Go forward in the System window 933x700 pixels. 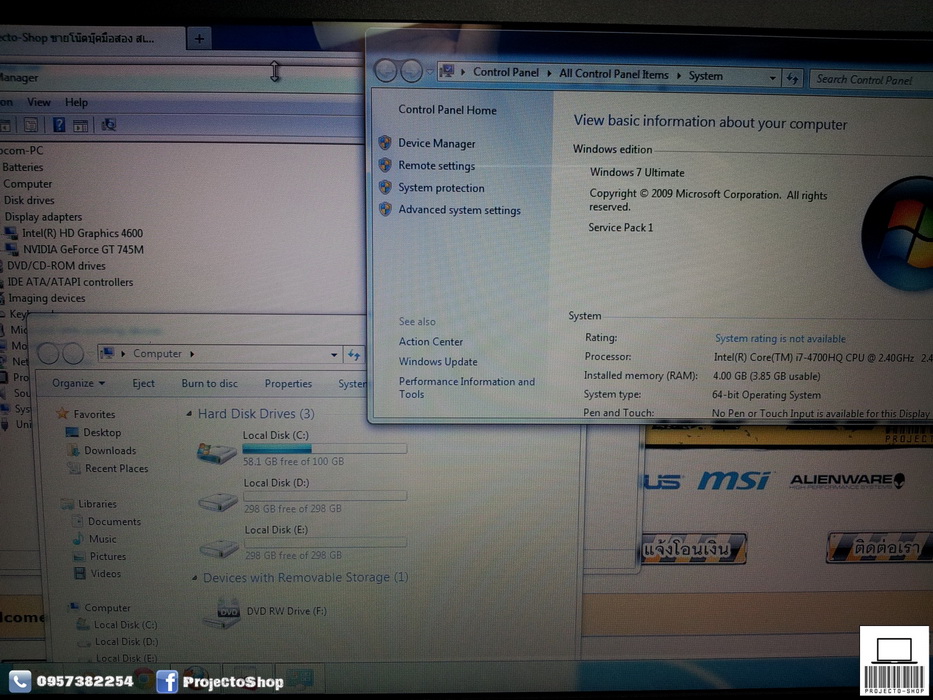(x=411, y=71)
